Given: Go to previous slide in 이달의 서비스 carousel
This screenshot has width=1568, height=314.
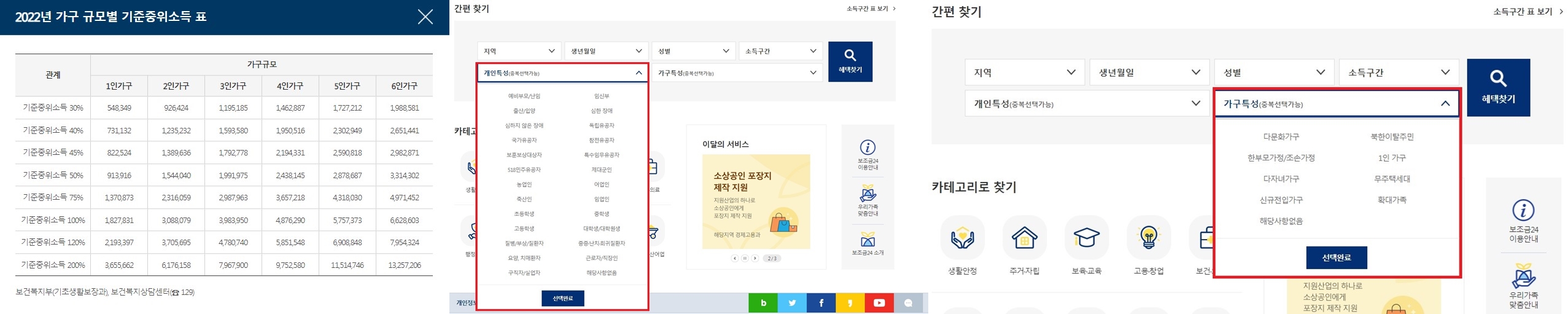Looking at the screenshot, I should [734, 258].
